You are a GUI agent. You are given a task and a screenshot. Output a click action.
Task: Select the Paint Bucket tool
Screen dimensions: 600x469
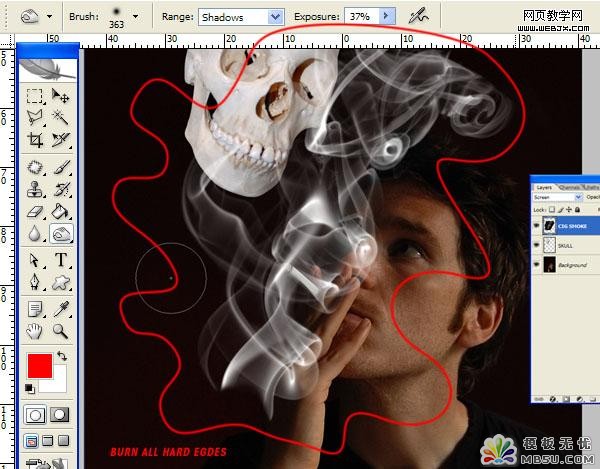(x=60, y=212)
